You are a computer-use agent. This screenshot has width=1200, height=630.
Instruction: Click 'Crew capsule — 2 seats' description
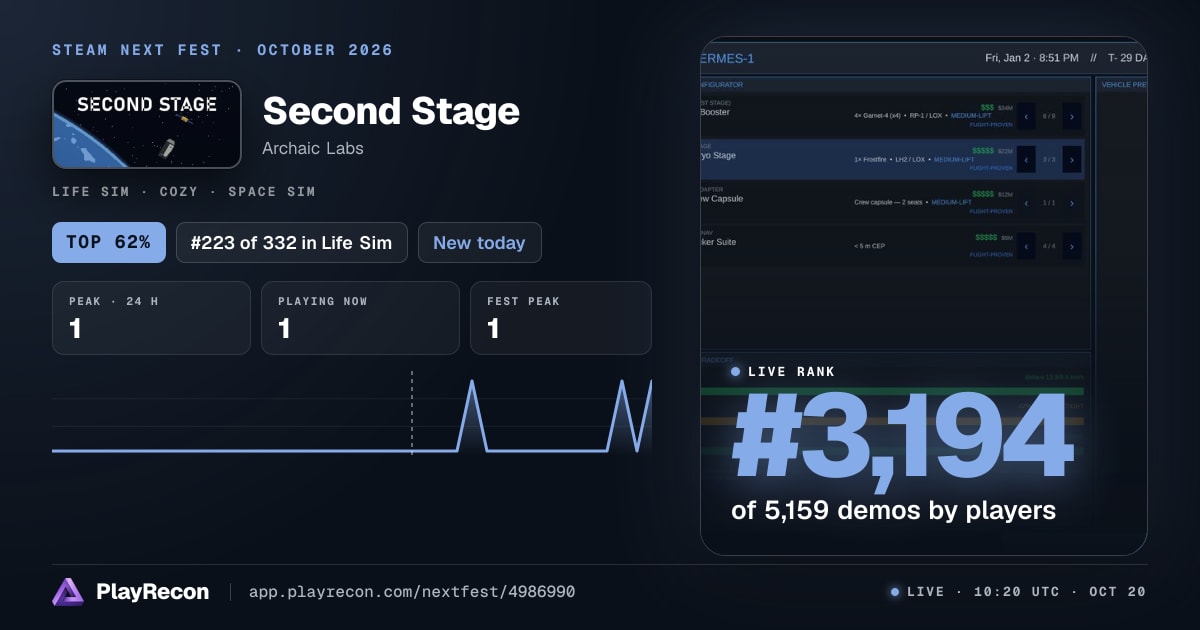tap(888, 203)
